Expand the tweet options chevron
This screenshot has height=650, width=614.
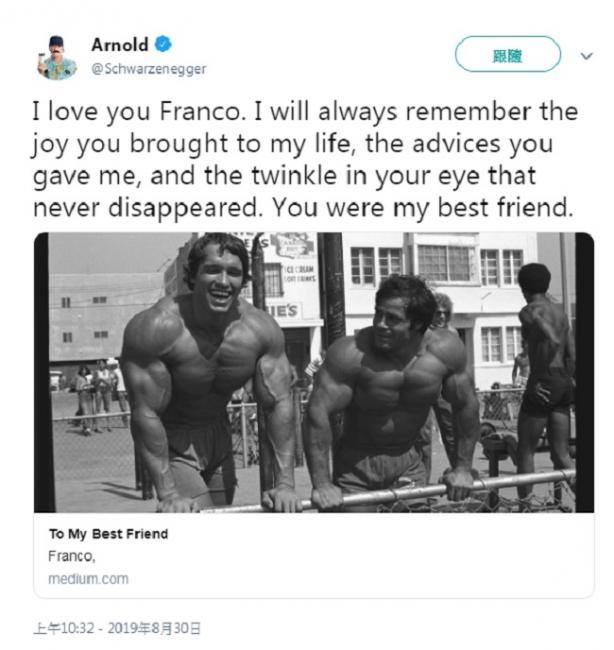[x=586, y=56]
